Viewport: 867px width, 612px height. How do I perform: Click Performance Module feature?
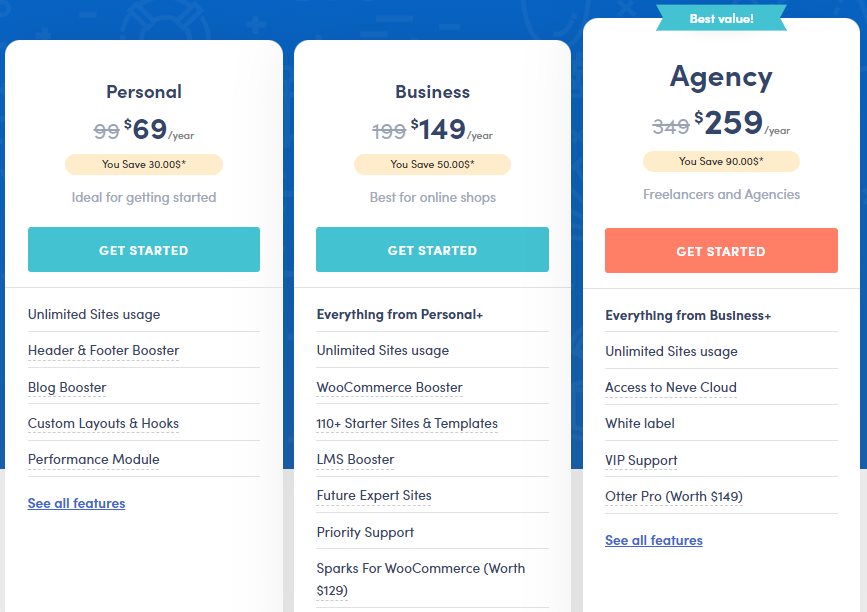(93, 460)
